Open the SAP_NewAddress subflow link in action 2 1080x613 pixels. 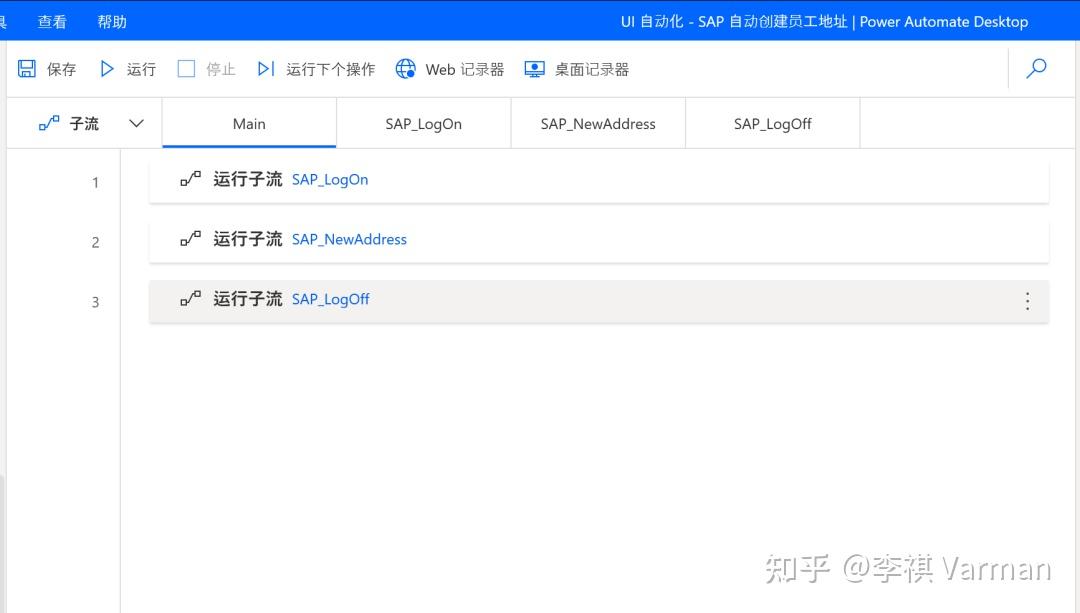tap(349, 239)
